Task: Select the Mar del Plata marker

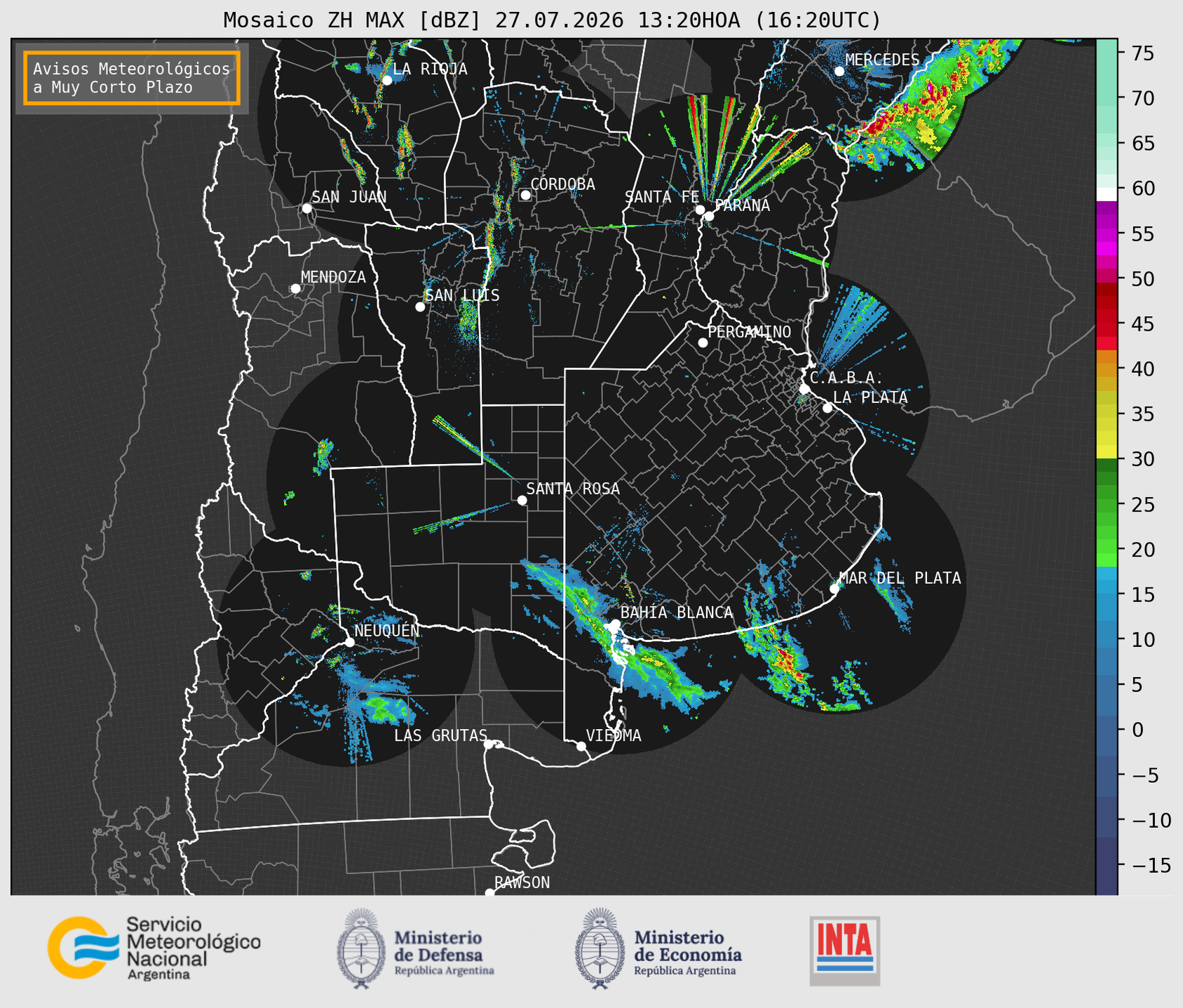Action: click(834, 589)
